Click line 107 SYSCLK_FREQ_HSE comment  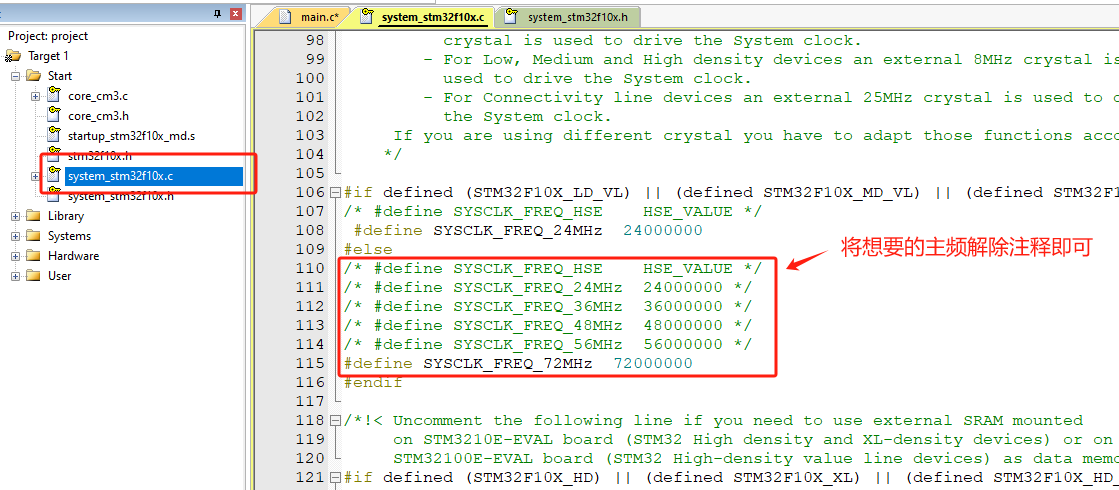pyautogui.click(x=553, y=211)
